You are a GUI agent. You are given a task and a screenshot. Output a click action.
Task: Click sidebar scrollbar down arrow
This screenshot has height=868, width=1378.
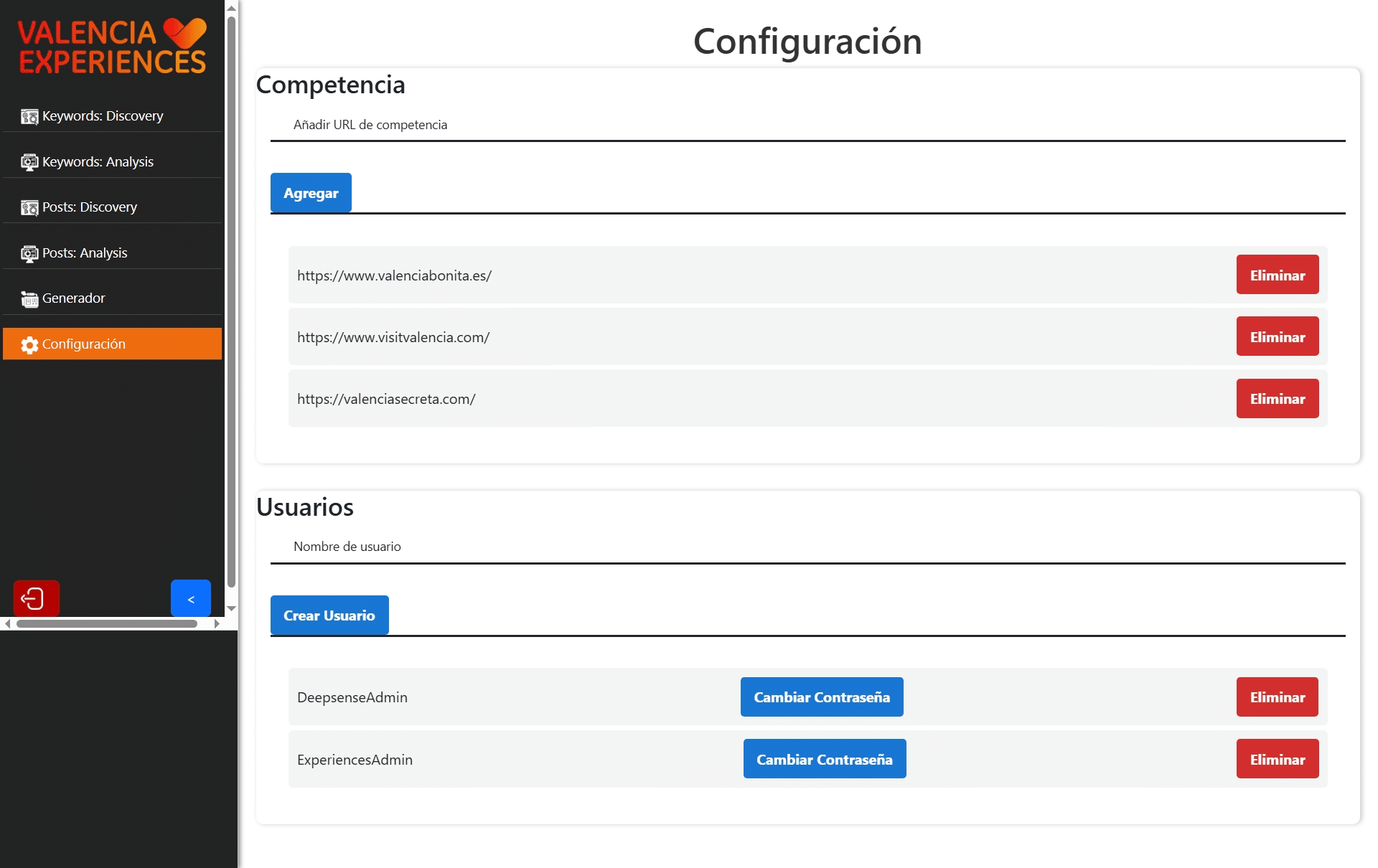[231, 608]
